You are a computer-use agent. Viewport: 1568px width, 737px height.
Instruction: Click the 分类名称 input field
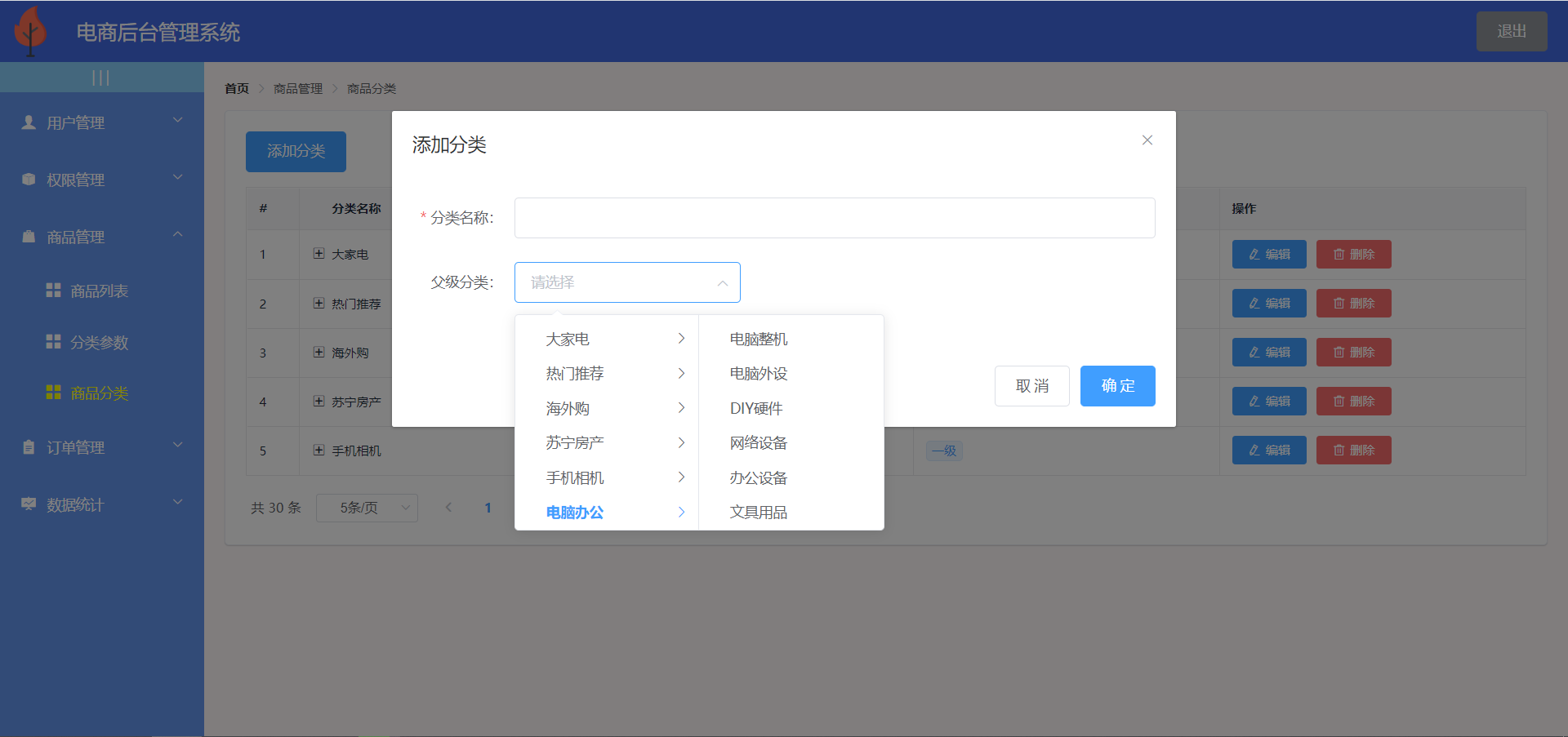point(834,217)
